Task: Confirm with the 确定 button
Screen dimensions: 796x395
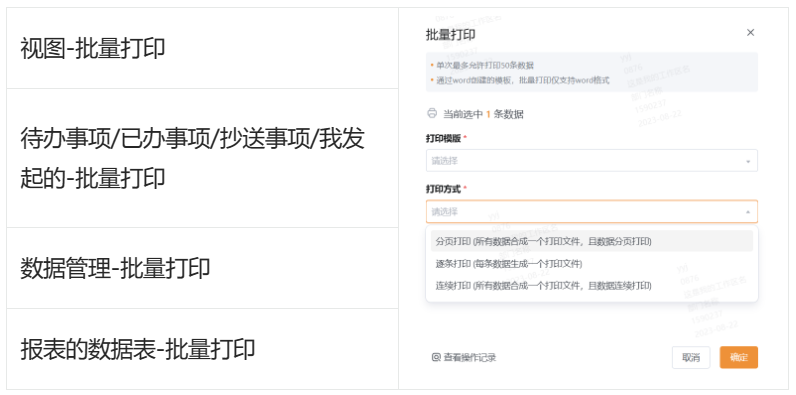Action: point(739,357)
